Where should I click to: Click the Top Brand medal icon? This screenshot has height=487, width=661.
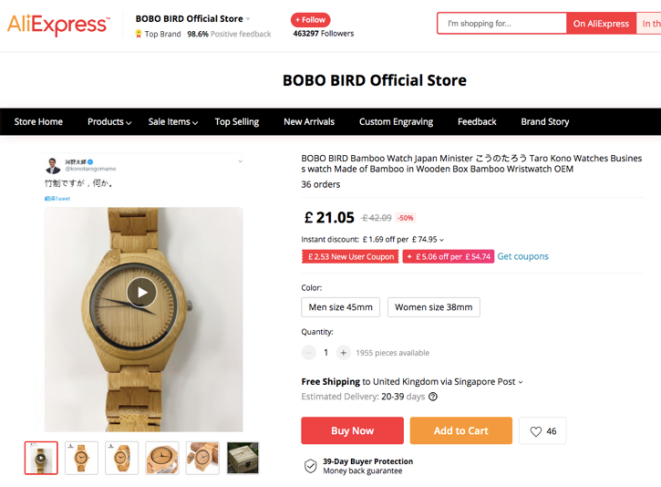pos(139,34)
